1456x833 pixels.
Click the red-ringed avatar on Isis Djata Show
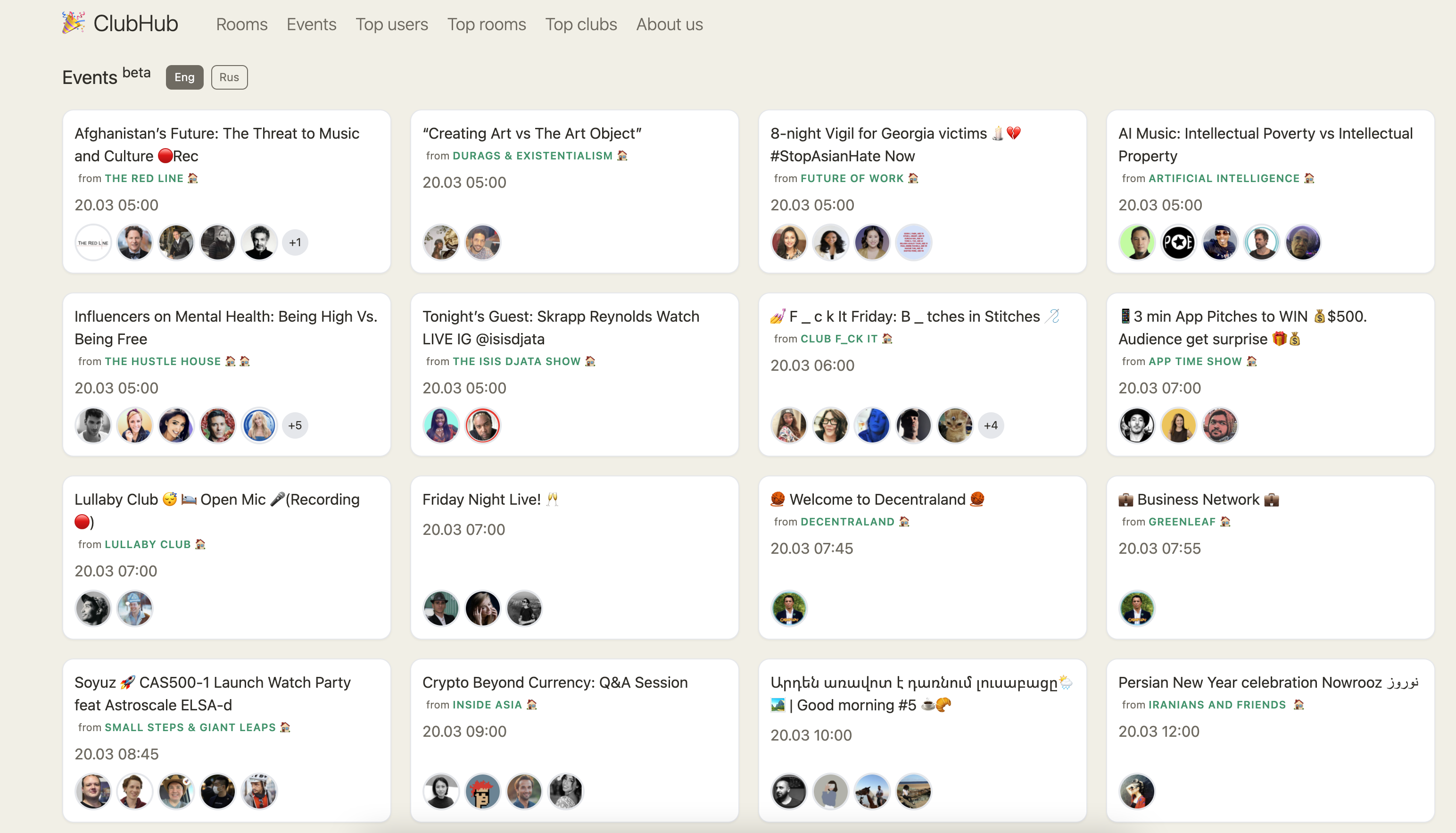point(482,425)
